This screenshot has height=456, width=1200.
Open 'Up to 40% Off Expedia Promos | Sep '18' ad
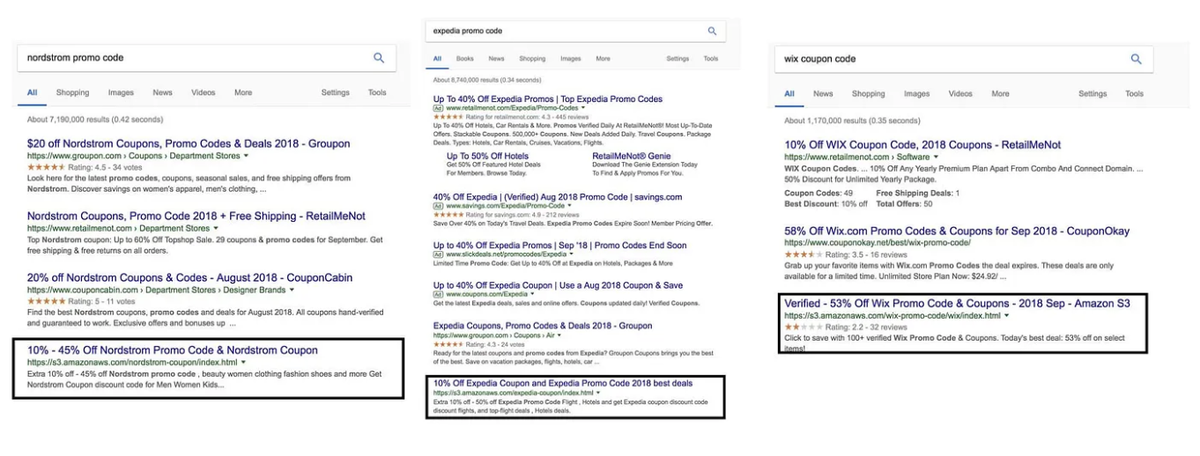560,245
